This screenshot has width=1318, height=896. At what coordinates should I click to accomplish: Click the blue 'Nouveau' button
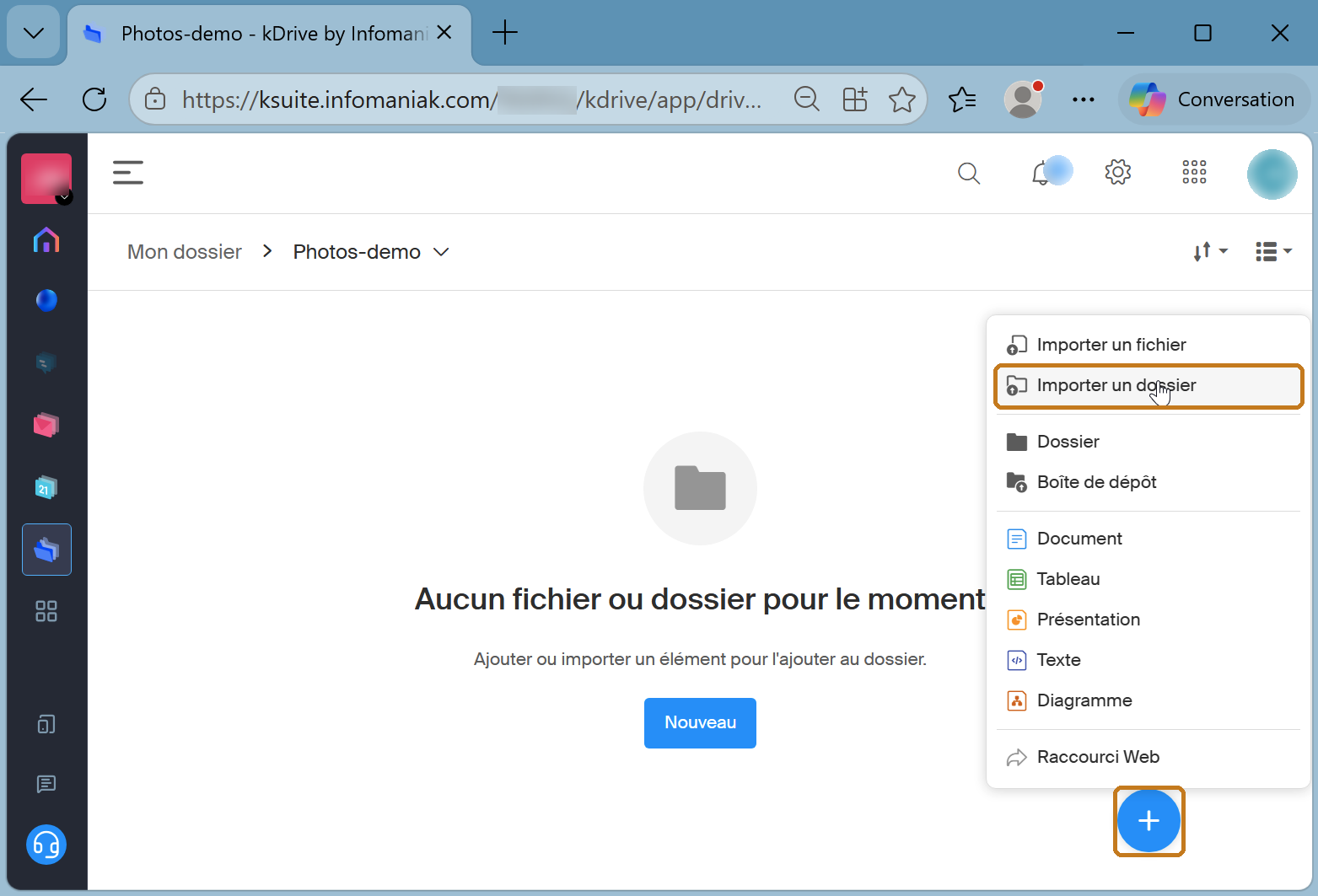[700, 722]
